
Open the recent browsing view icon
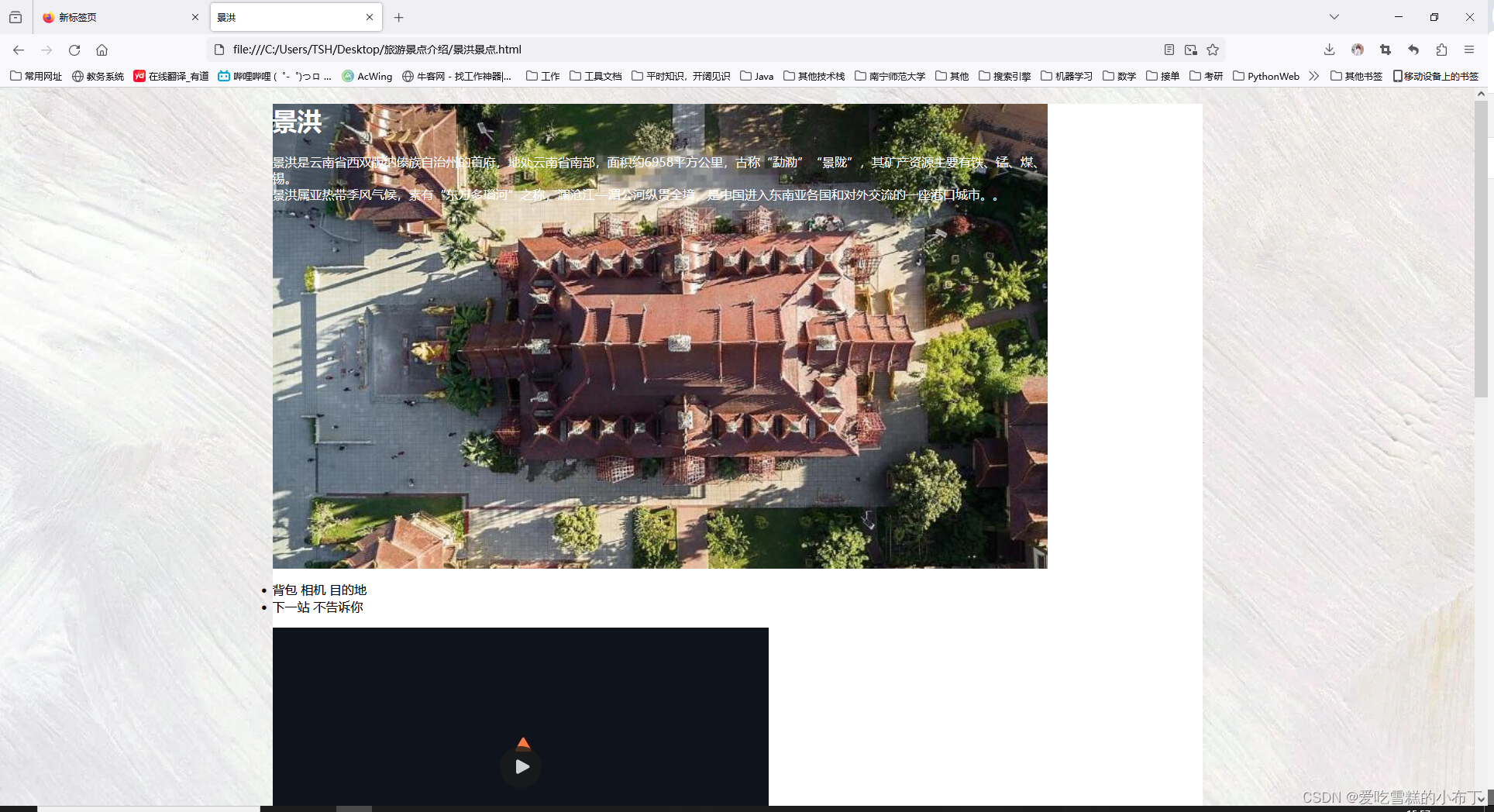[x=15, y=17]
